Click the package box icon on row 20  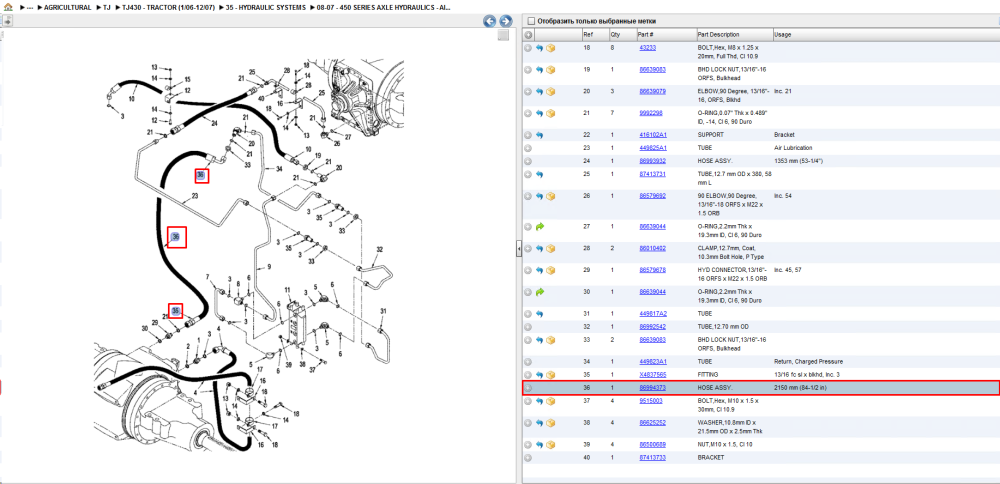[x=550, y=91]
